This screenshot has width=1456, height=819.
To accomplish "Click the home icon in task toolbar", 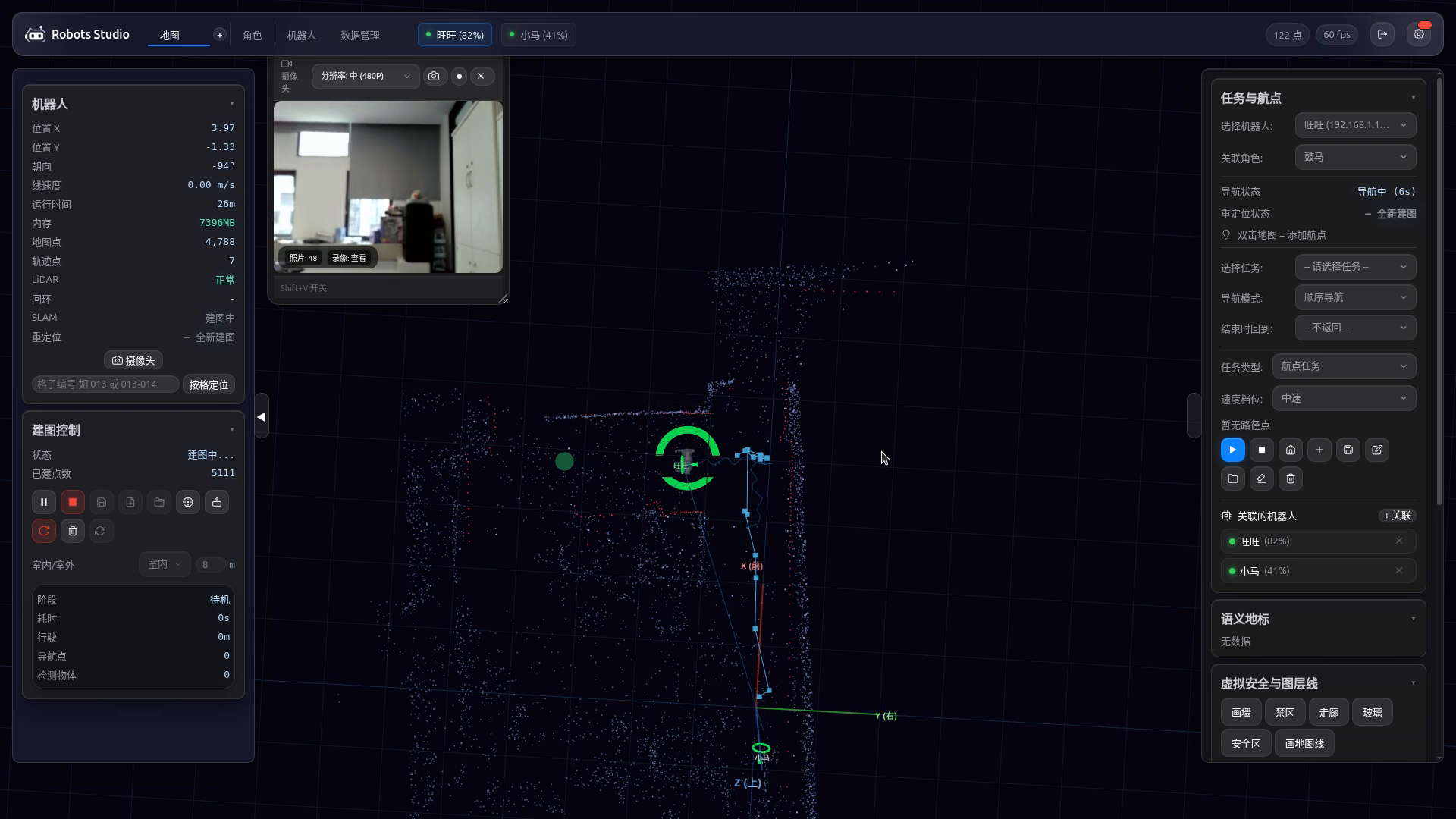I will click(1291, 450).
